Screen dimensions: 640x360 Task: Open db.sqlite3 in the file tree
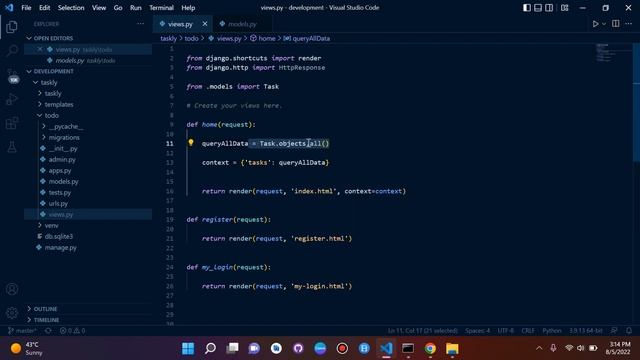(59, 237)
